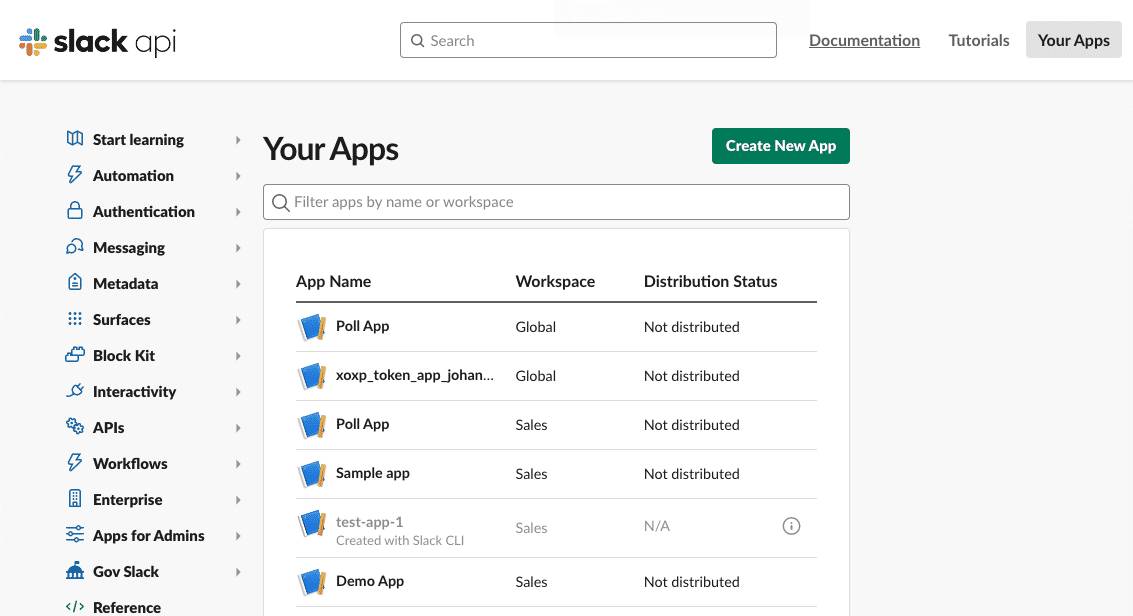Click Not distributed on Demo App row

692,582
